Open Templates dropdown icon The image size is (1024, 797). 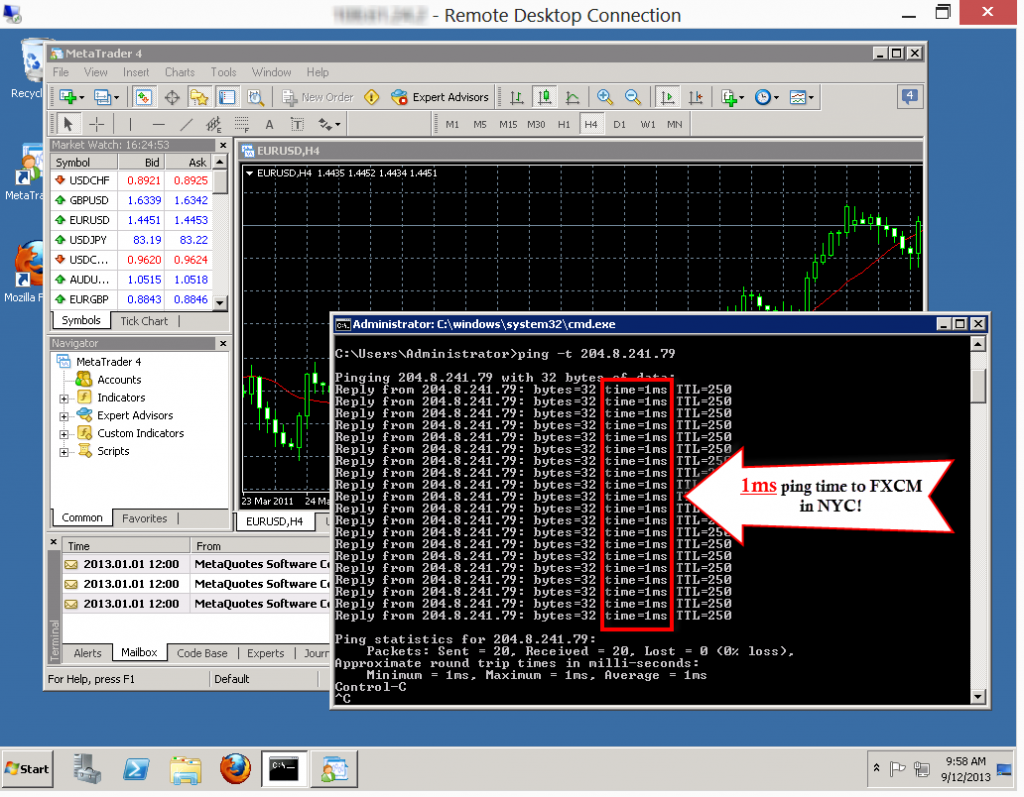(801, 98)
